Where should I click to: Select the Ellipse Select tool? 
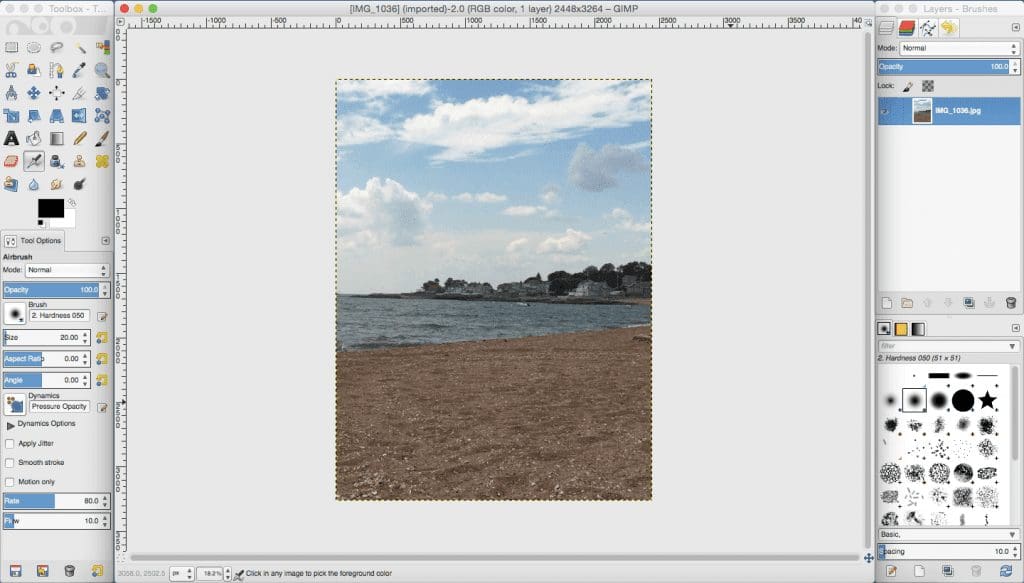point(34,48)
